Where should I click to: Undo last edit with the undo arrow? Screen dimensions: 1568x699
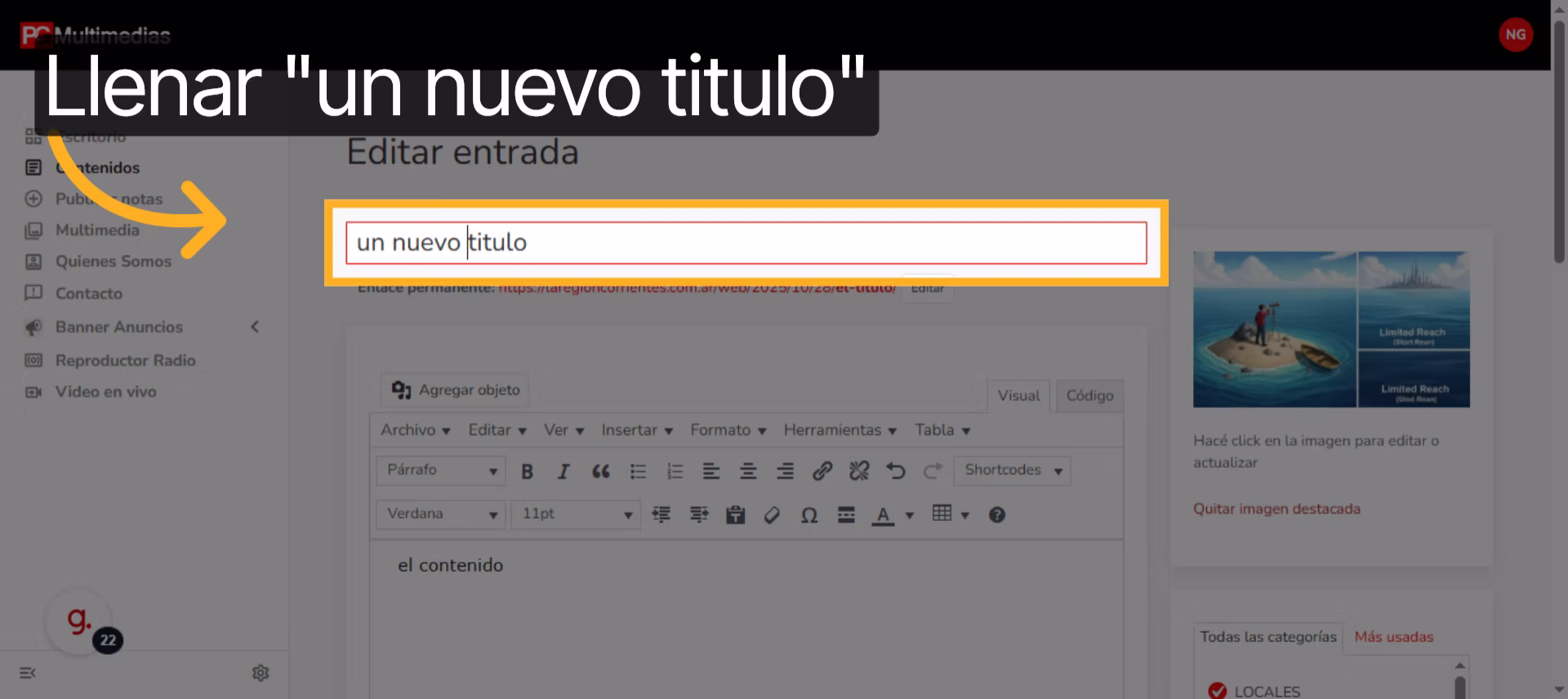pos(896,471)
